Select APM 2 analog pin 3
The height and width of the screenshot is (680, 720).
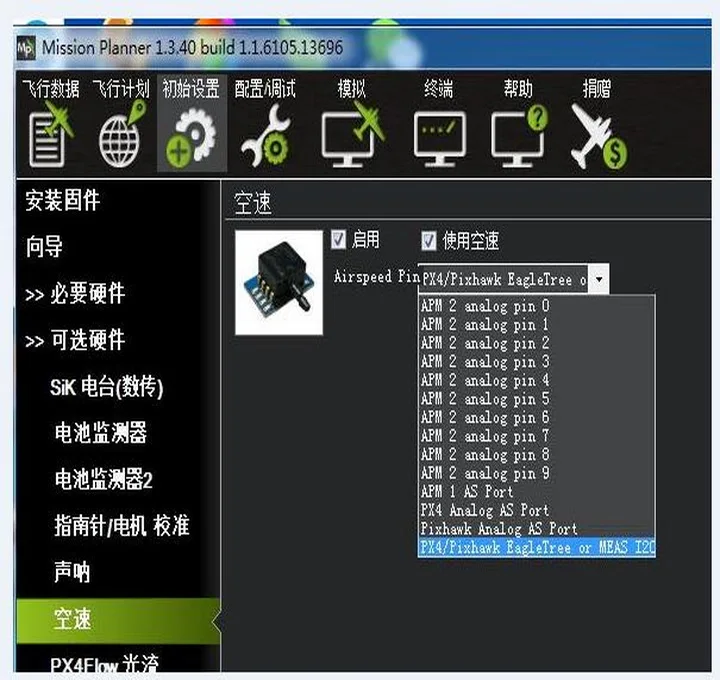pyautogui.click(x=536, y=362)
